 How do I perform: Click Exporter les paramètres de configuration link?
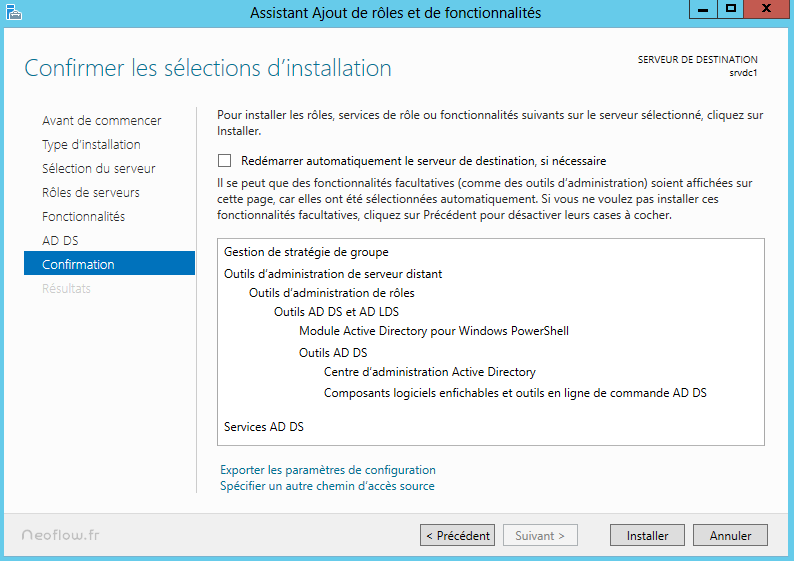328,469
